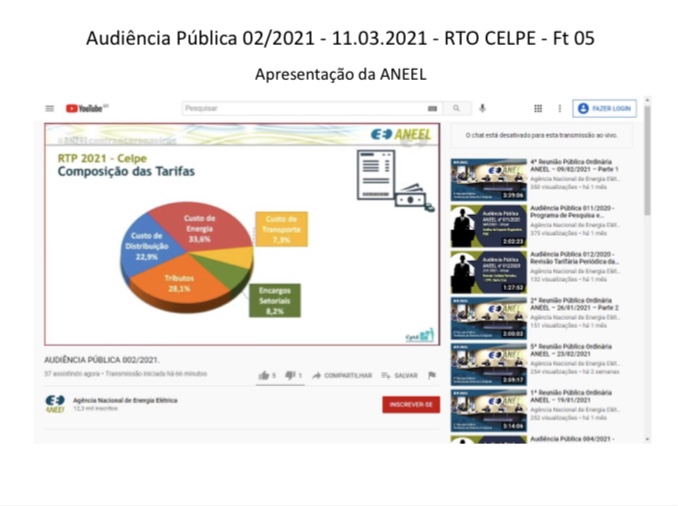The image size is (678, 506).
Task: Activate voice search microphone icon
Action: 482,108
